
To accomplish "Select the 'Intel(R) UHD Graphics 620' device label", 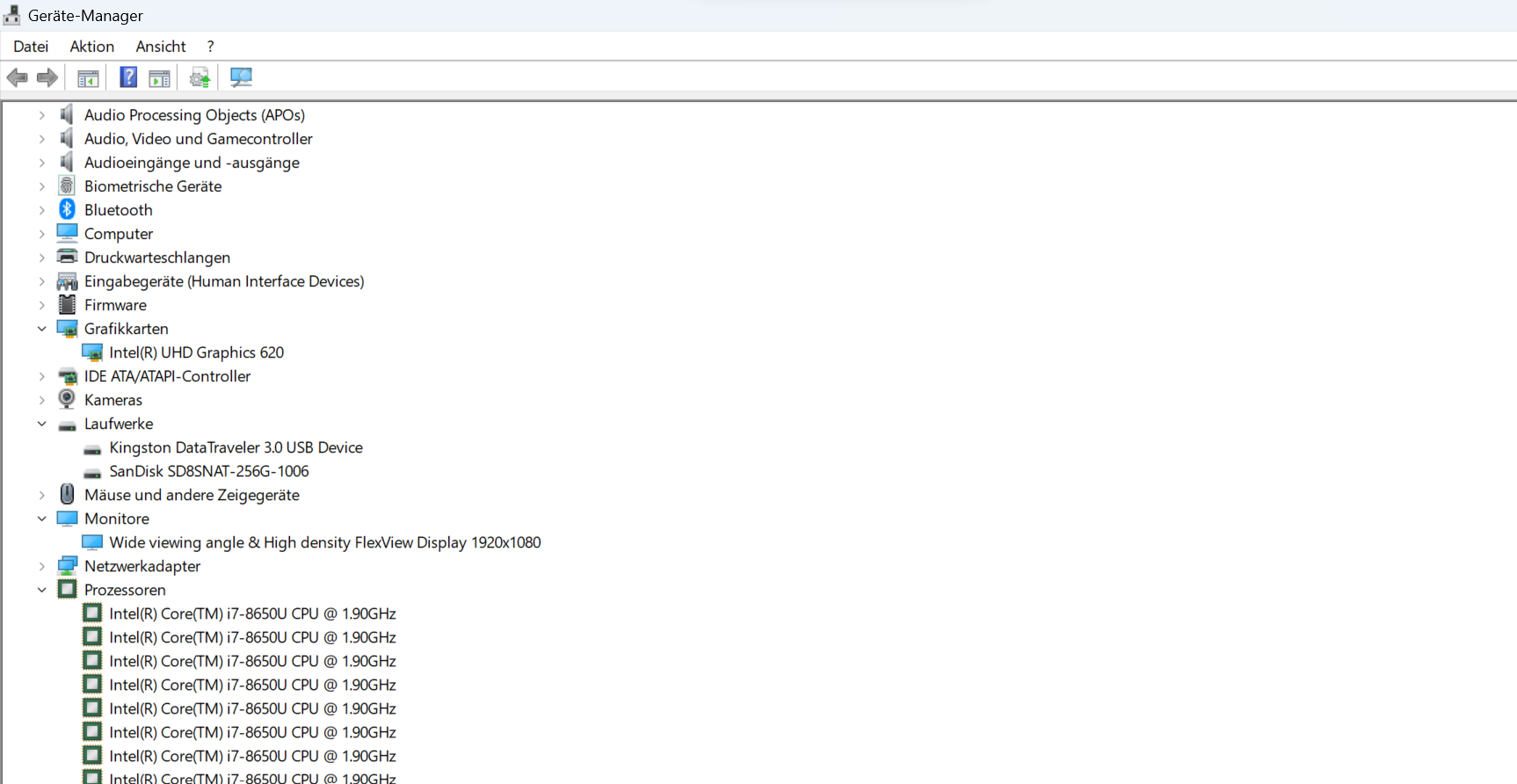I will [x=197, y=352].
